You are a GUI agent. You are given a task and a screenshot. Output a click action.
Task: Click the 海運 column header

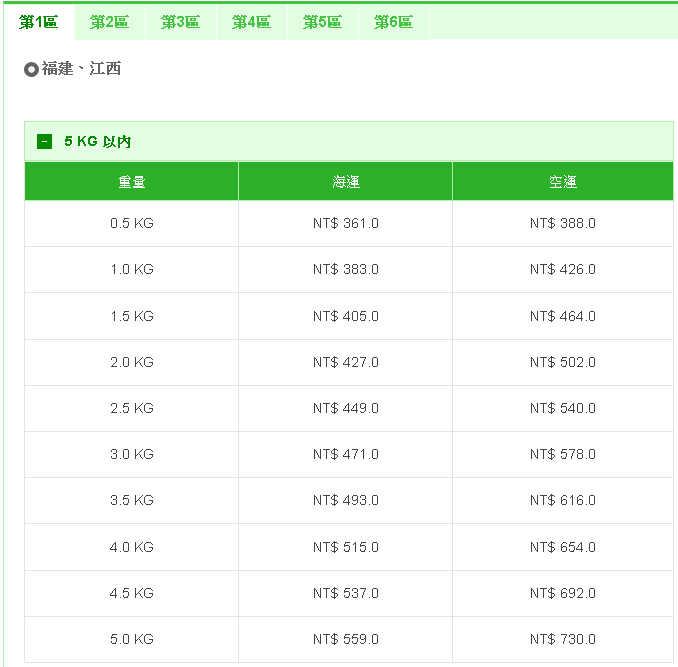point(346,182)
